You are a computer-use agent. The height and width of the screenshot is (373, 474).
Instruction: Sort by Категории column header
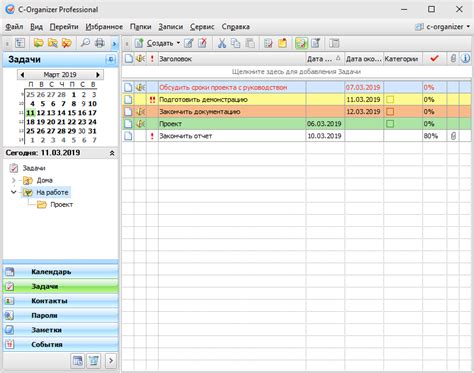pos(403,59)
